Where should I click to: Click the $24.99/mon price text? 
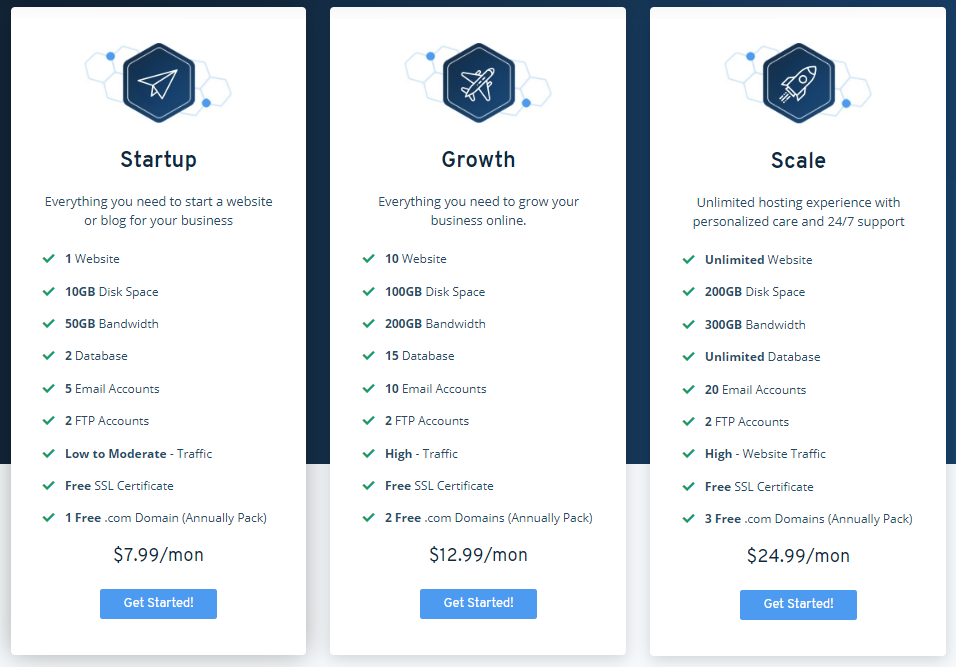(x=799, y=556)
